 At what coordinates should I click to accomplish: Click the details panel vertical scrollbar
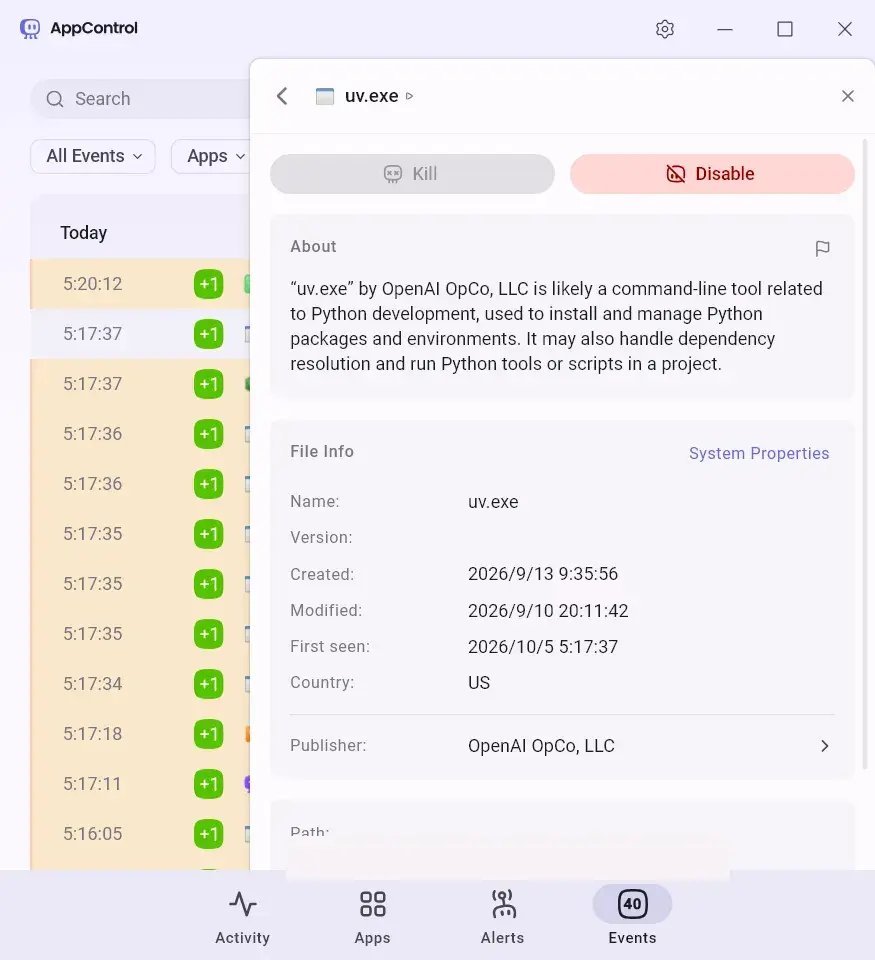click(x=865, y=453)
